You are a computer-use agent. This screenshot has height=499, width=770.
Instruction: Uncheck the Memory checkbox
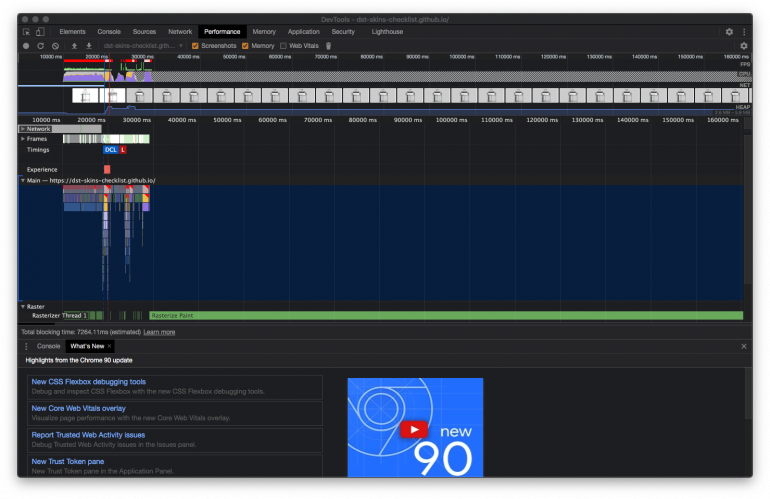[x=245, y=45]
